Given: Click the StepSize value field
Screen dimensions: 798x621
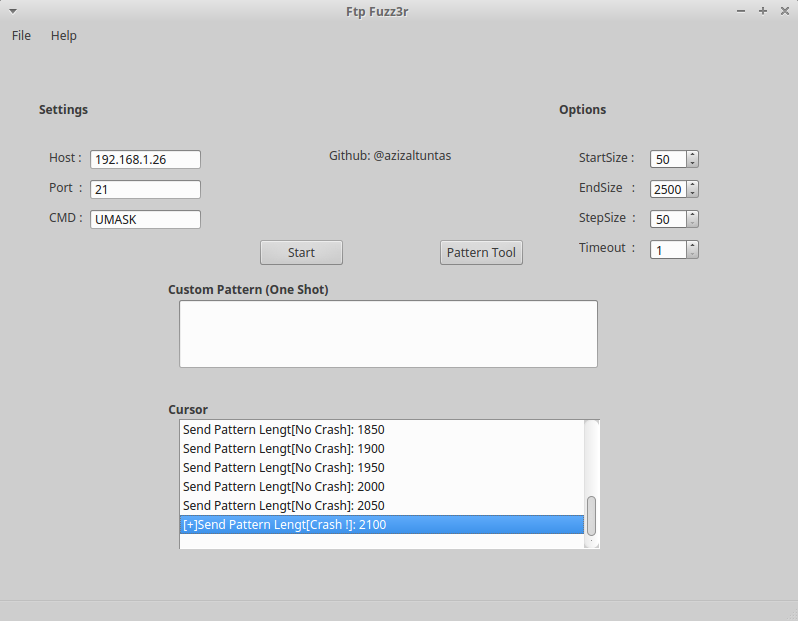Looking at the screenshot, I should pos(668,219).
